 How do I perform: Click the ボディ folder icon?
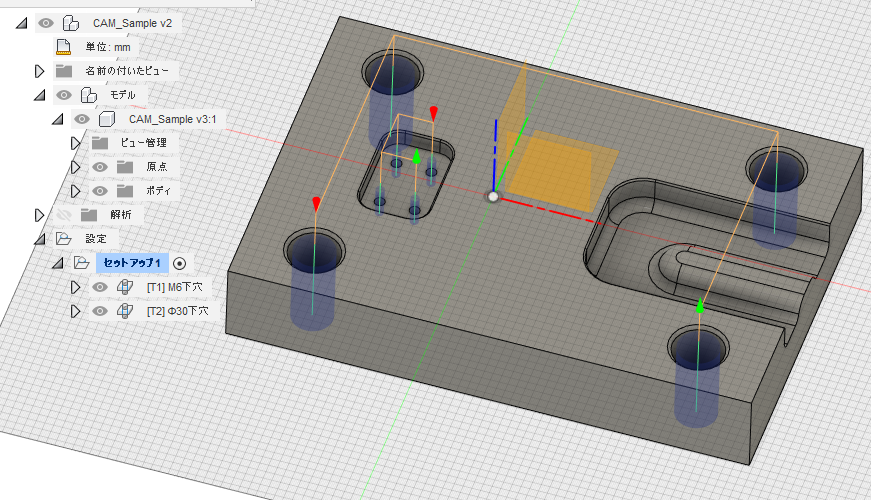125,191
